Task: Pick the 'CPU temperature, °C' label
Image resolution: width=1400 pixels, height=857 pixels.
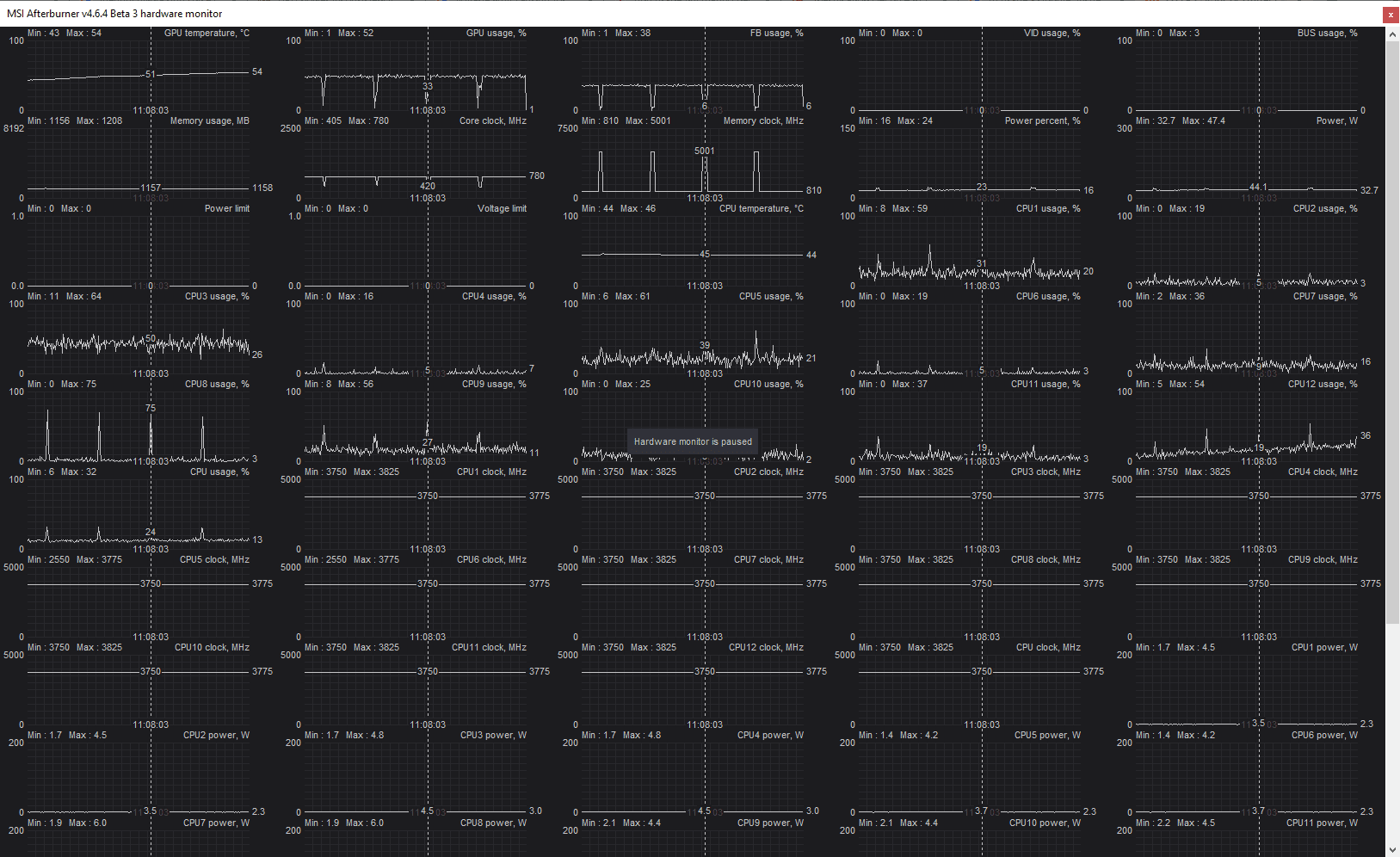Action: (x=761, y=208)
